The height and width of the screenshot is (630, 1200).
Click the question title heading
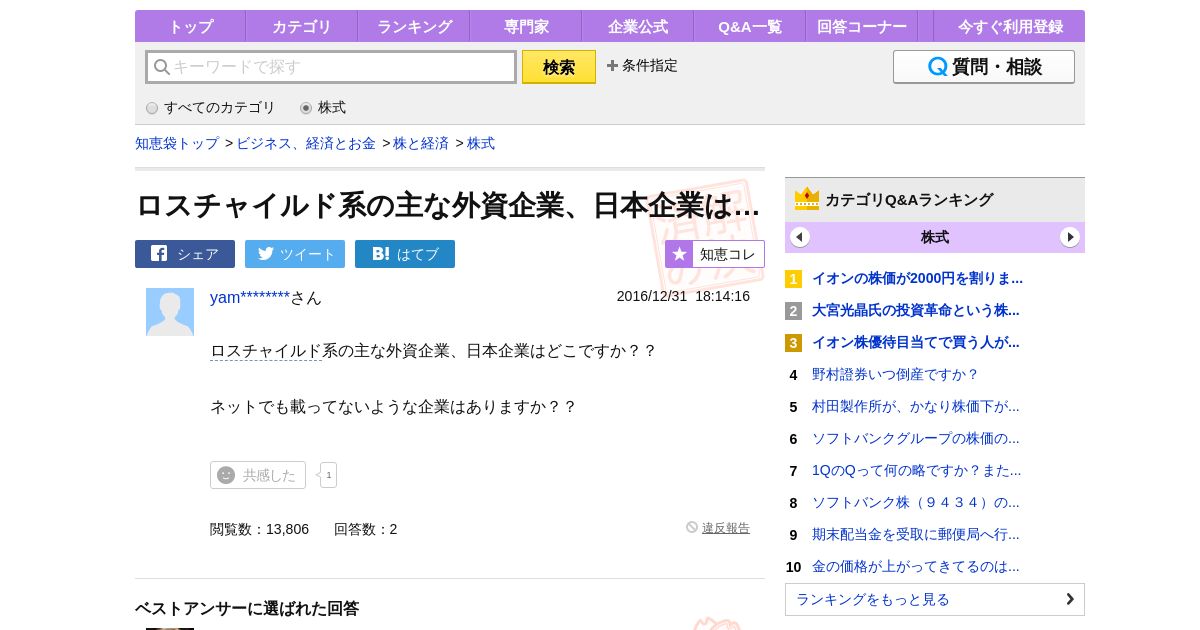(x=447, y=205)
